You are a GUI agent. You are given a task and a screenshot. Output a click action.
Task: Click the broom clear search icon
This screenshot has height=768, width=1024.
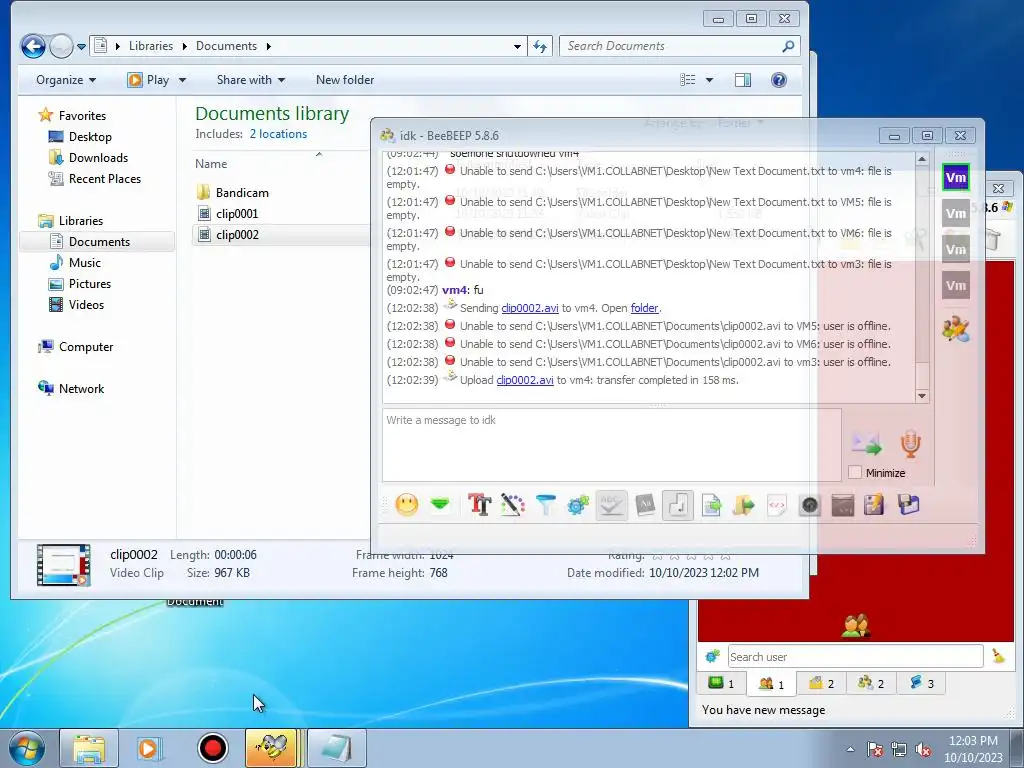point(998,656)
